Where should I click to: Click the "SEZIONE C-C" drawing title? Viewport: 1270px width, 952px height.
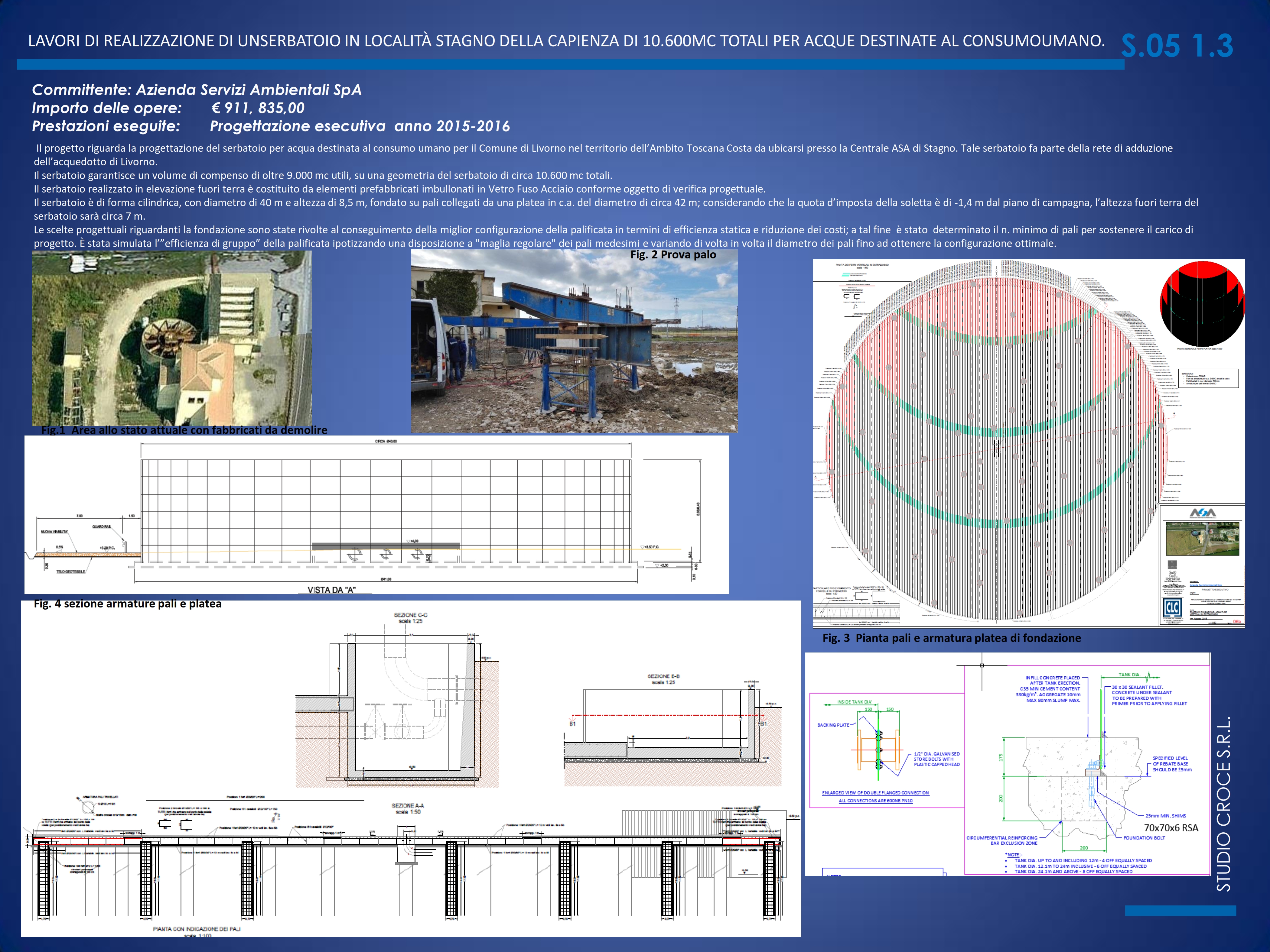pos(411,615)
